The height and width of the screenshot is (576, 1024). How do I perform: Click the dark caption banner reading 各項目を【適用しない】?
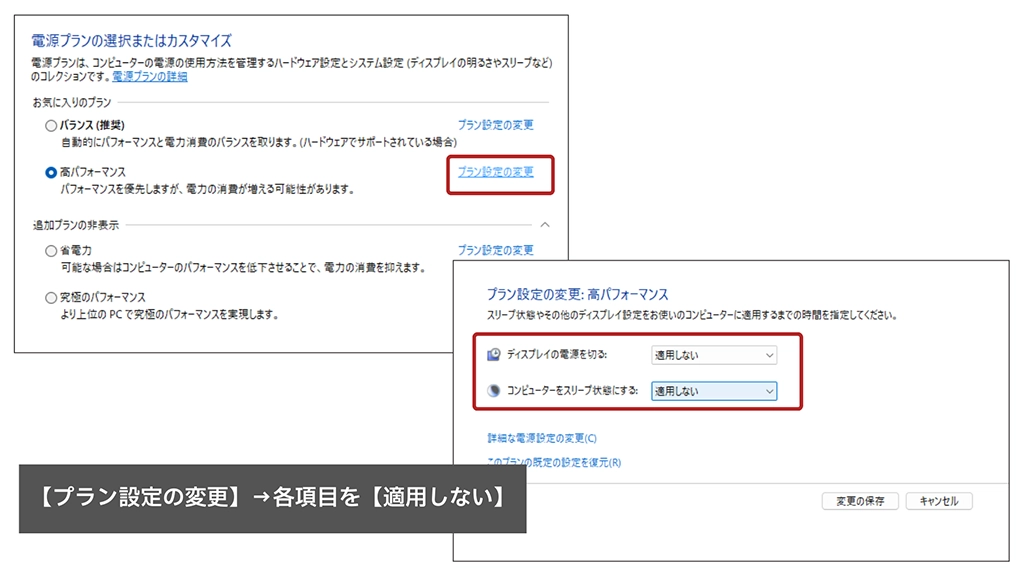(x=272, y=498)
